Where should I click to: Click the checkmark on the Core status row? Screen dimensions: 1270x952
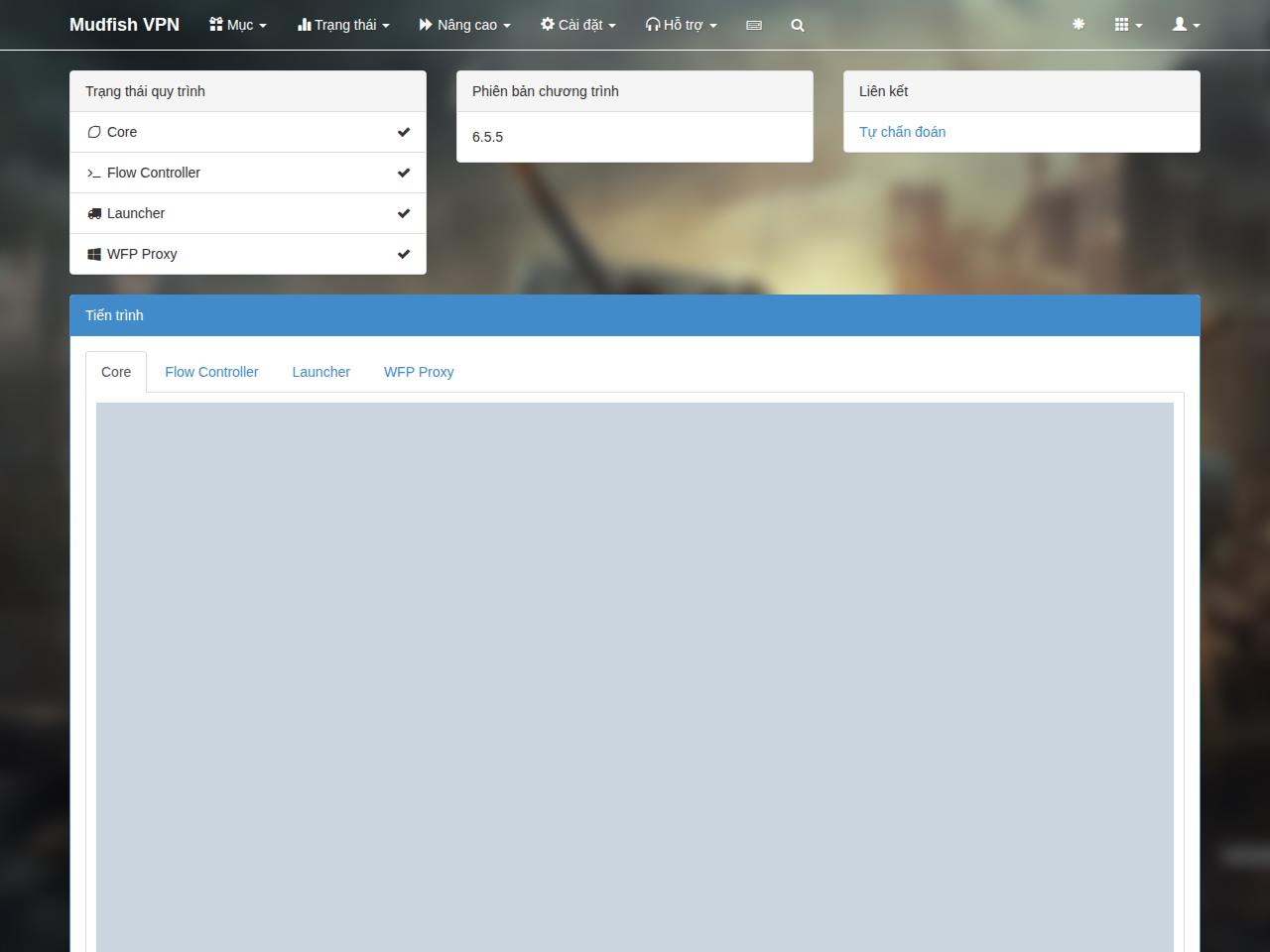pos(404,132)
